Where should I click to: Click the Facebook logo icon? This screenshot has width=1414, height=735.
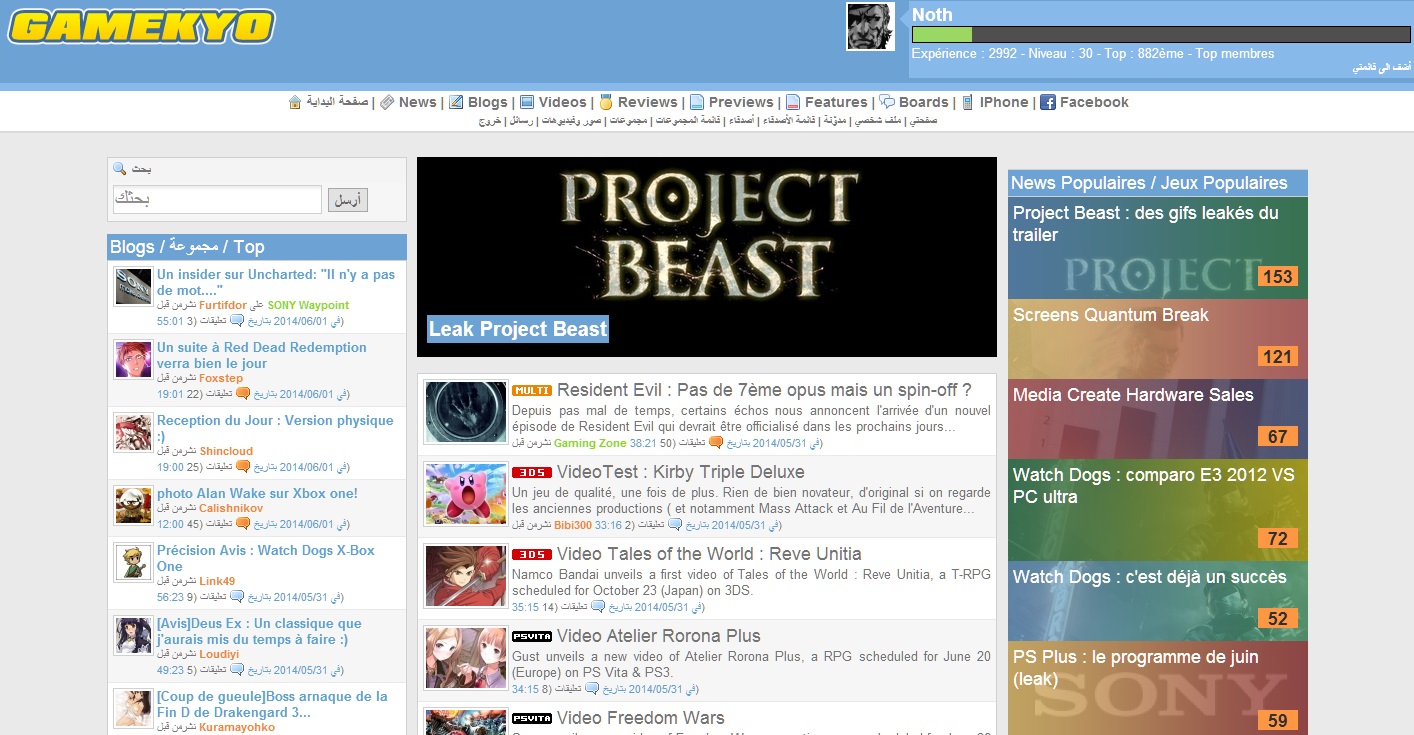pos(1048,102)
